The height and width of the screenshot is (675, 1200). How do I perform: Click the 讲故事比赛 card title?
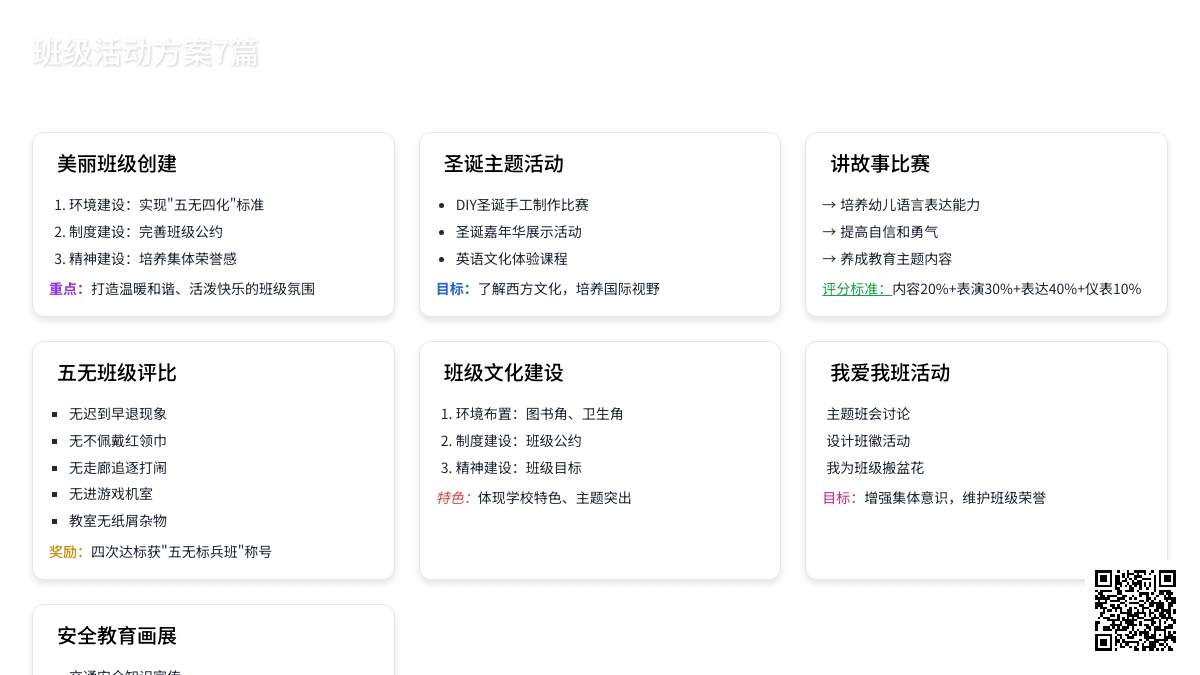pos(880,164)
